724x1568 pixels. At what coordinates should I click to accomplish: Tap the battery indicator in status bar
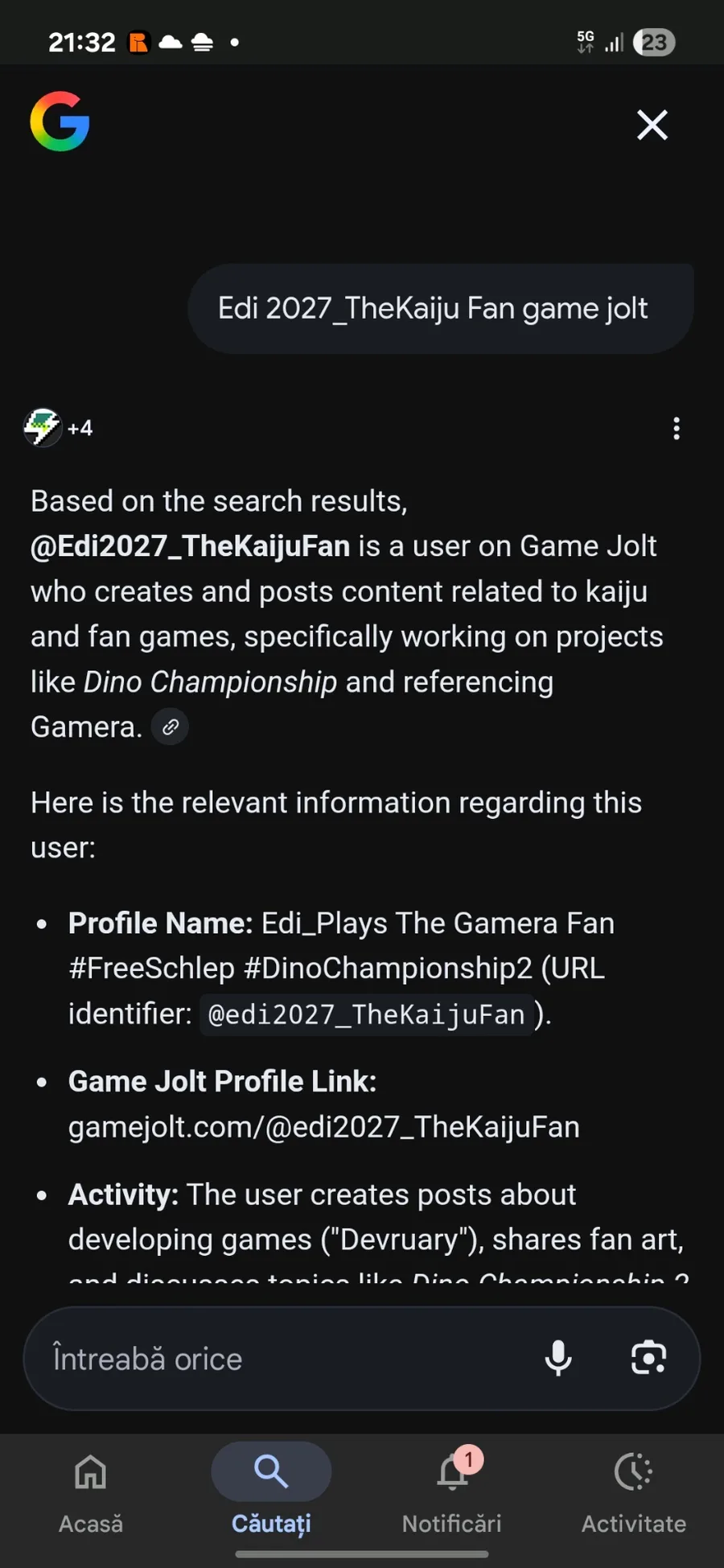(x=654, y=42)
